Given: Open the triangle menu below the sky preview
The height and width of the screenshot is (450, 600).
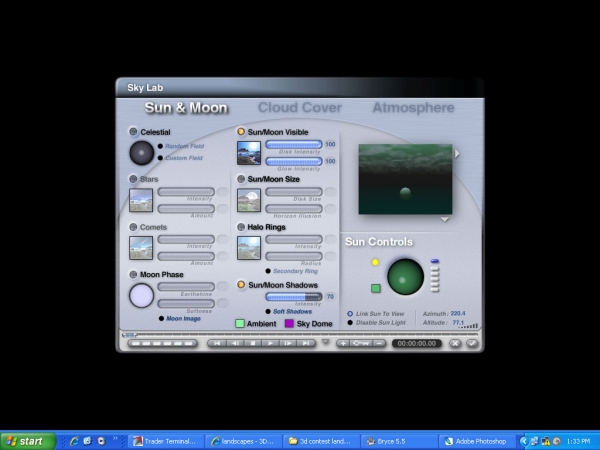Looking at the screenshot, I should click(444, 220).
